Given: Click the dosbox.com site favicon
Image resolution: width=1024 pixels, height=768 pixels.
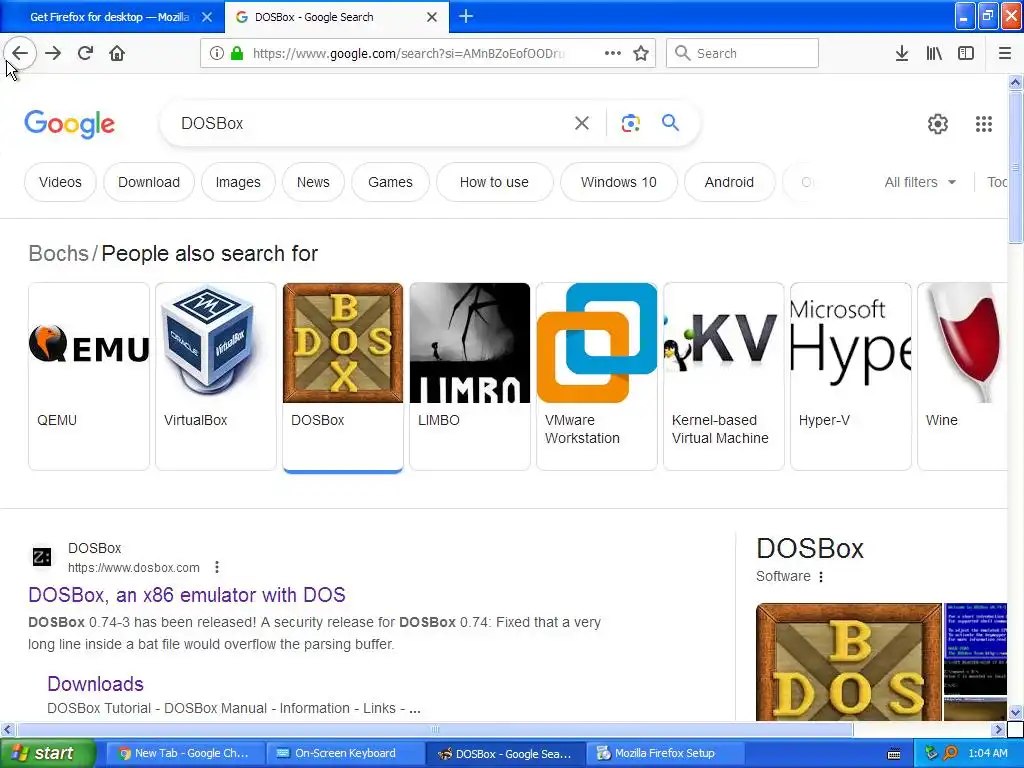Looking at the screenshot, I should click(x=42, y=557).
